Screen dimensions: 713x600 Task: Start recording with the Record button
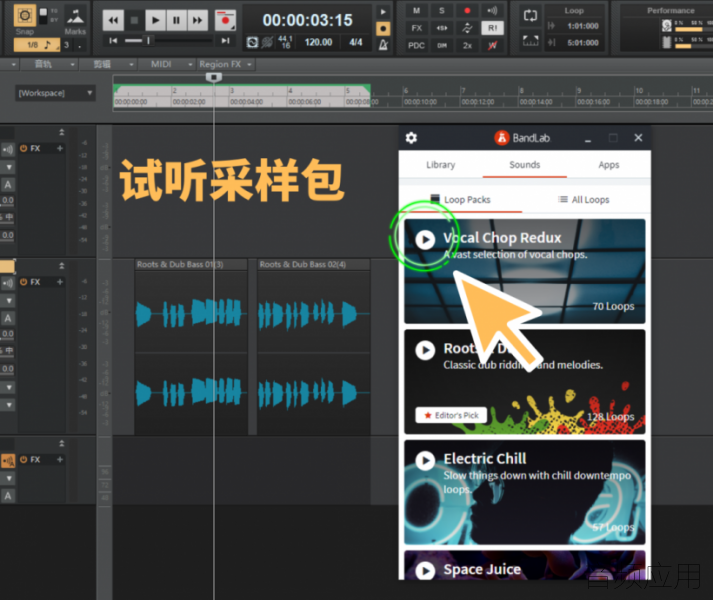pyautogui.click(x=225, y=20)
